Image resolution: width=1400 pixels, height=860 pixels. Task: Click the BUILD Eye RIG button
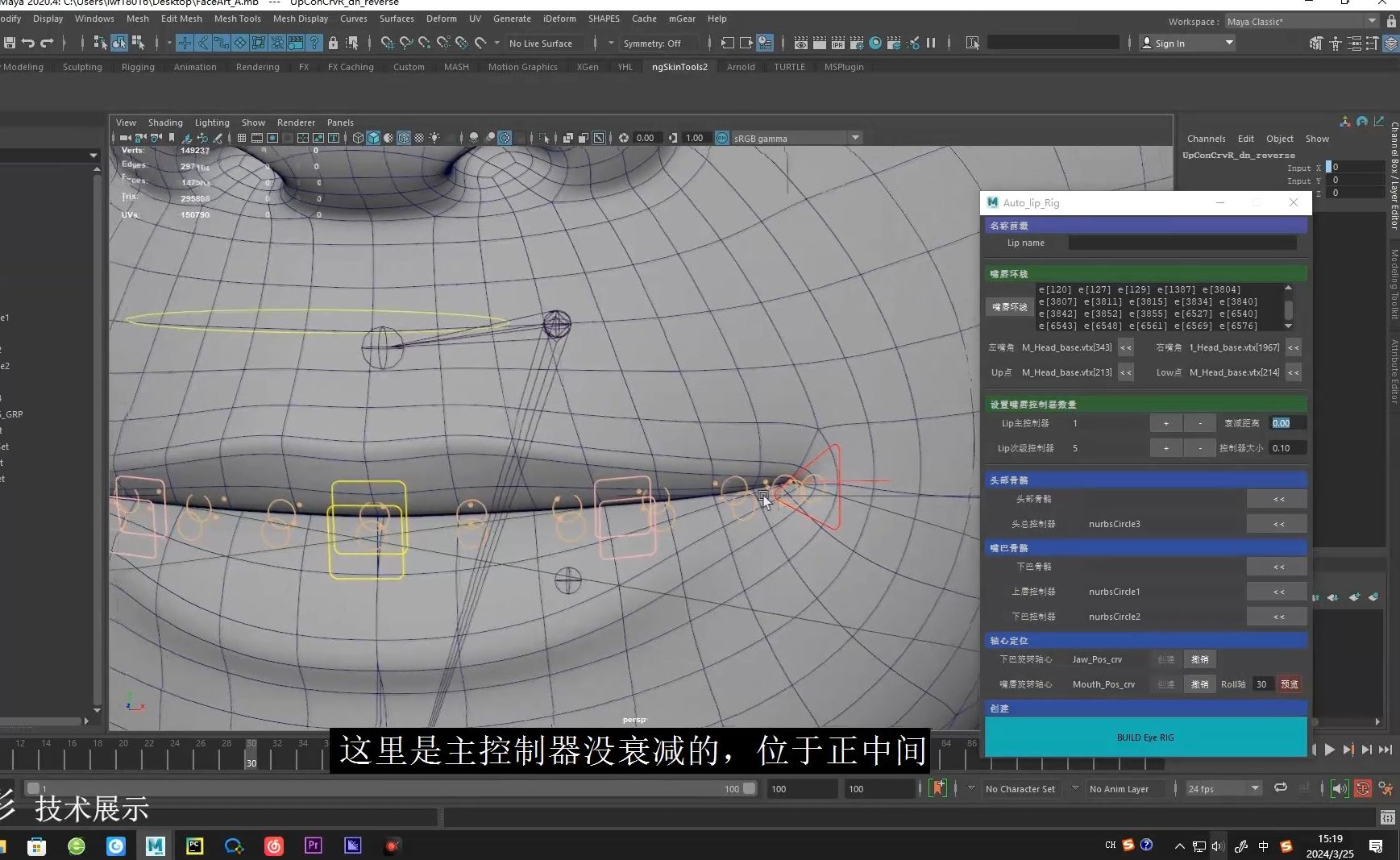point(1145,737)
